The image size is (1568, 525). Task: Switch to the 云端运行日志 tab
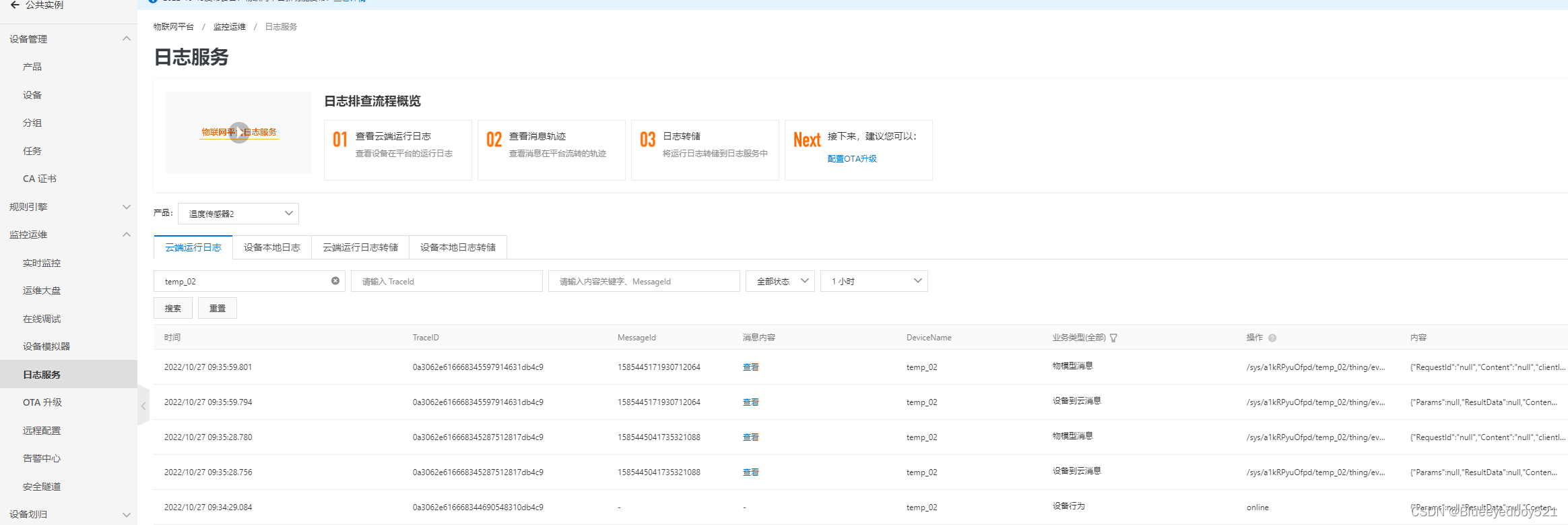[x=193, y=247]
